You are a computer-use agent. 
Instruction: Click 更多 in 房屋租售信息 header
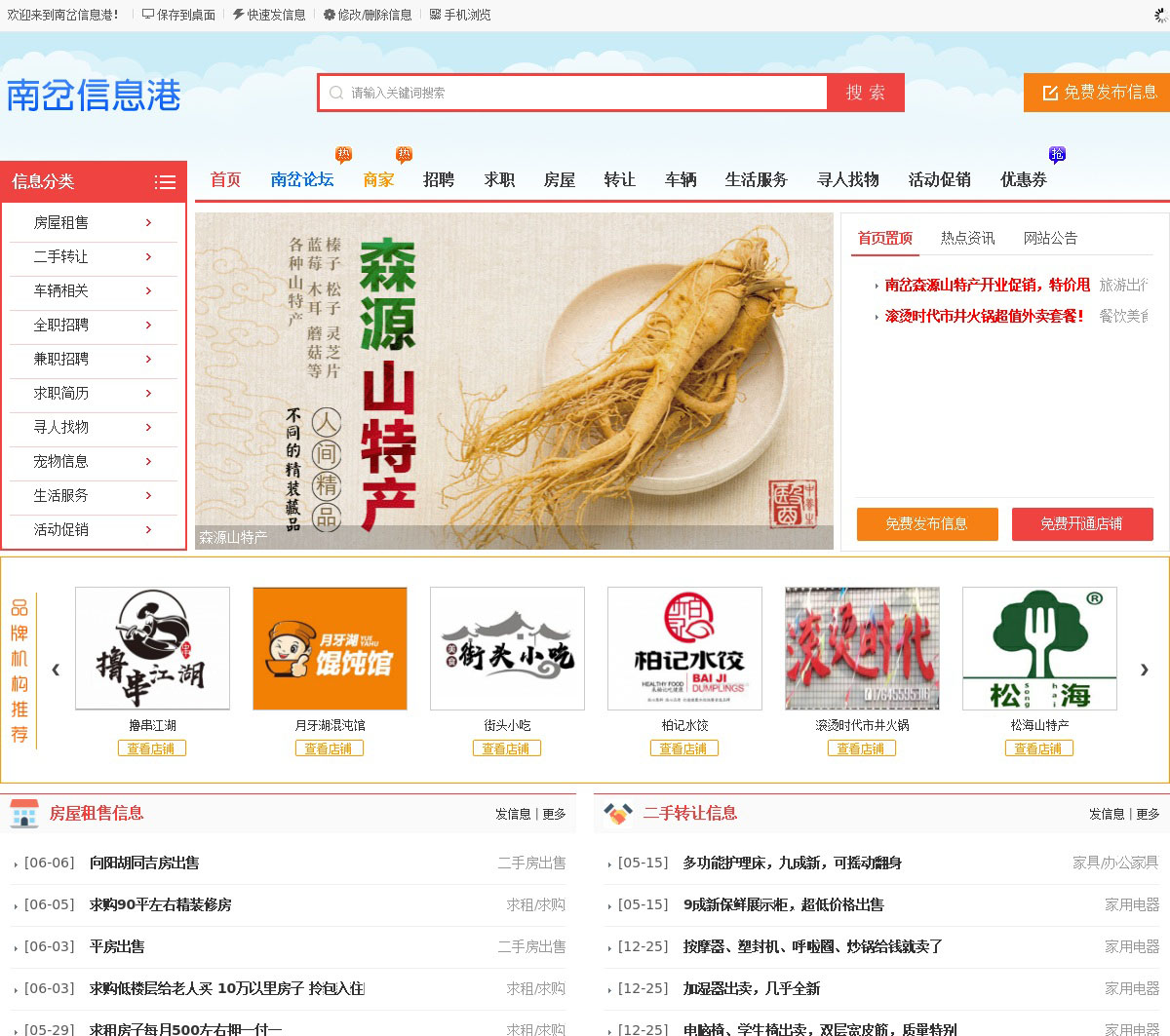(x=554, y=814)
